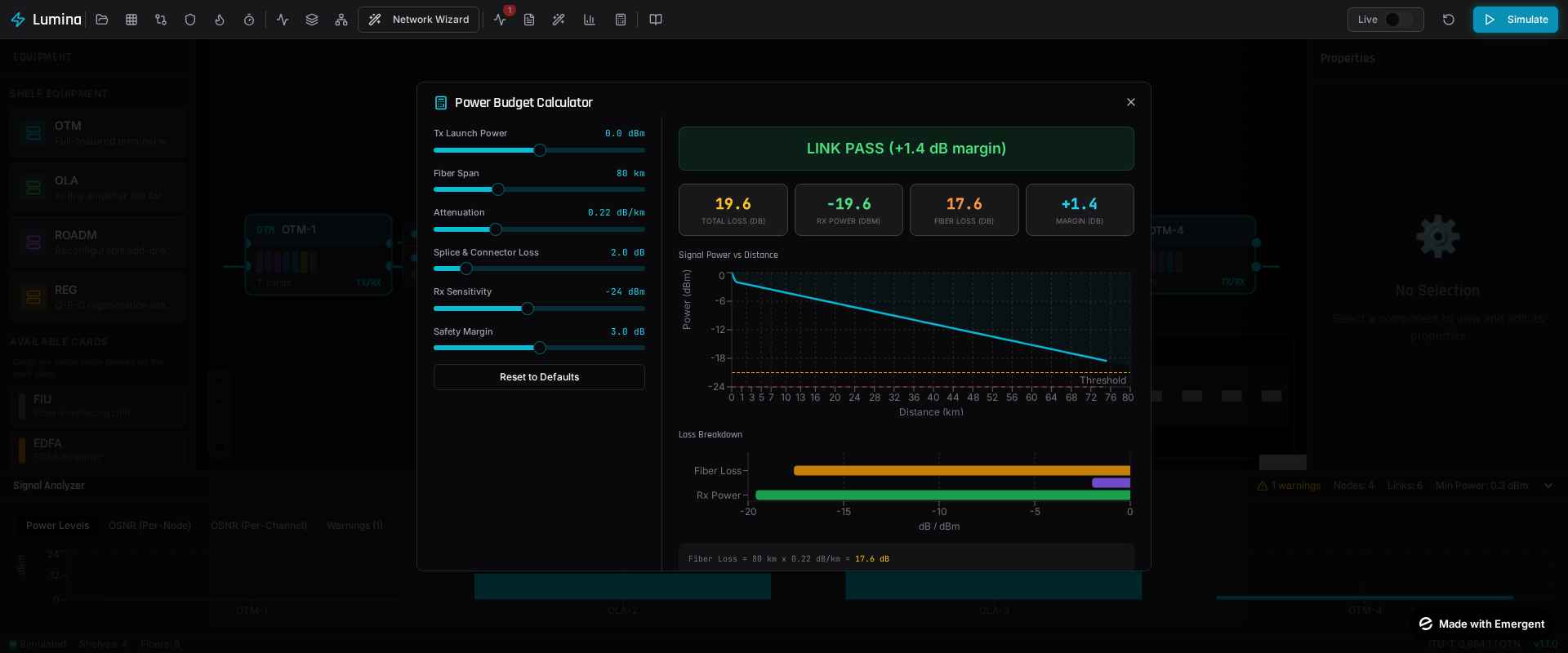Open the book documentation icon
Viewport: 1568px width, 653px height.
(x=655, y=20)
